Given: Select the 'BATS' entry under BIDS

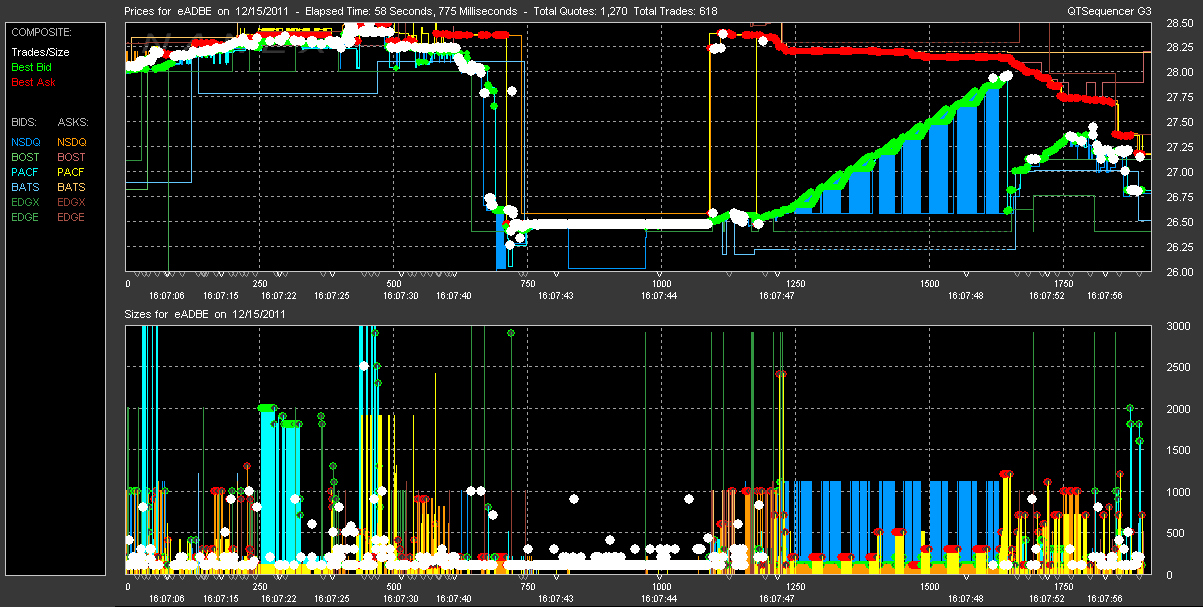Looking at the screenshot, I should click(26, 187).
